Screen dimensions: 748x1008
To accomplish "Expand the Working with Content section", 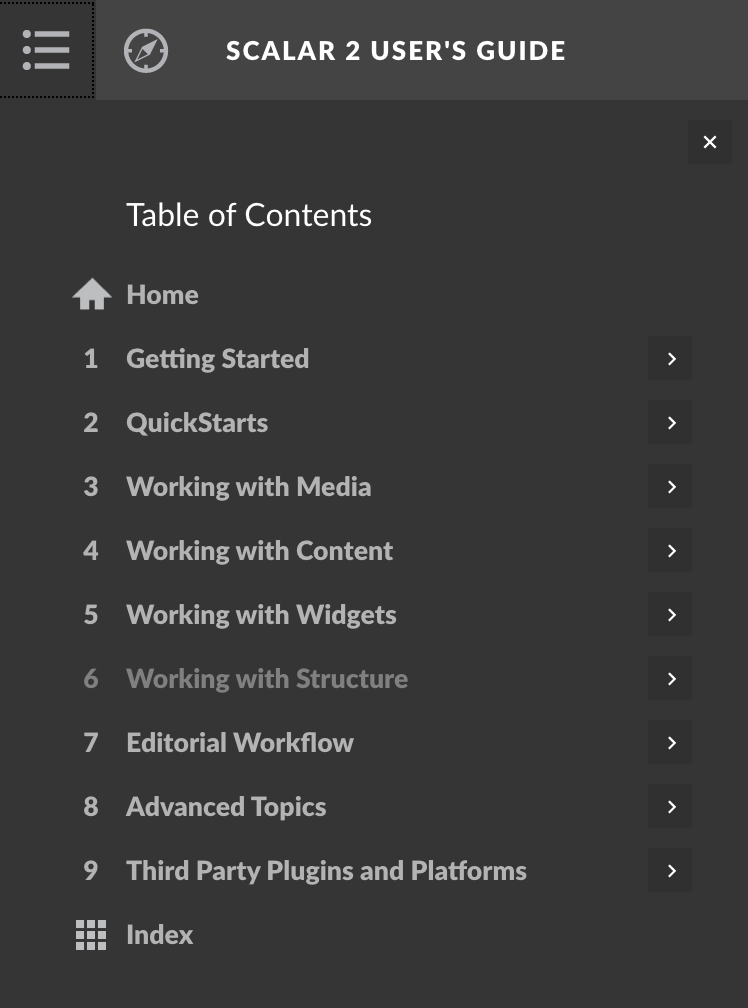I will tap(670, 550).
